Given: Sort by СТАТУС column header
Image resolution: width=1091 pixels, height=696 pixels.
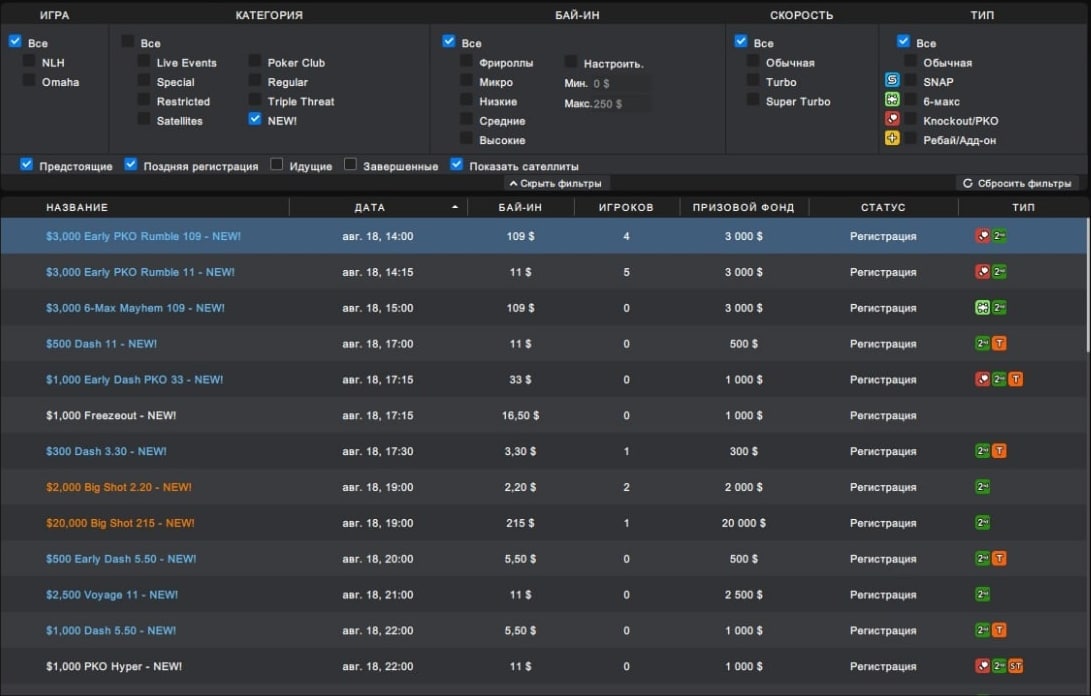Looking at the screenshot, I should tap(883, 207).
